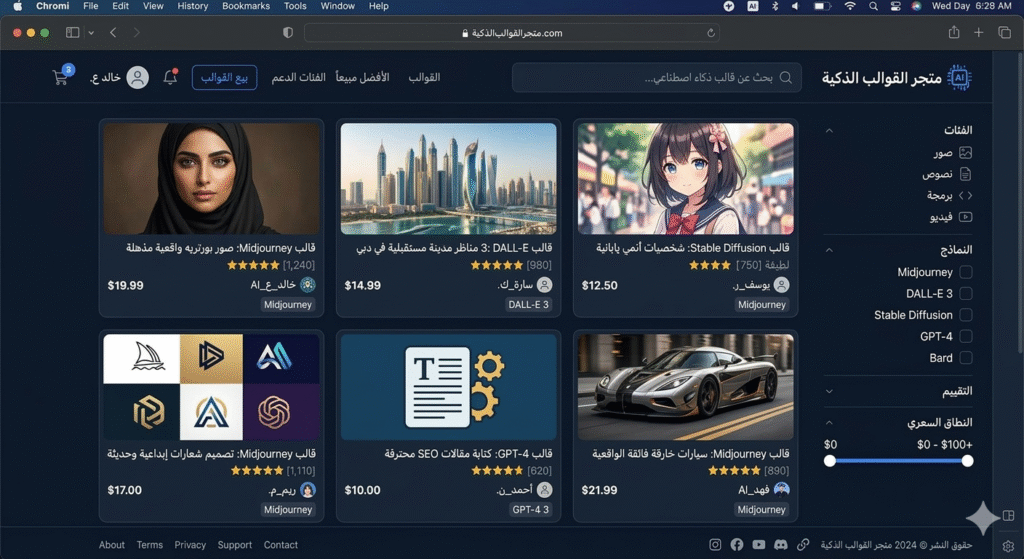Open the shopping cart icon
The width and height of the screenshot is (1024, 559).
click(x=61, y=78)
